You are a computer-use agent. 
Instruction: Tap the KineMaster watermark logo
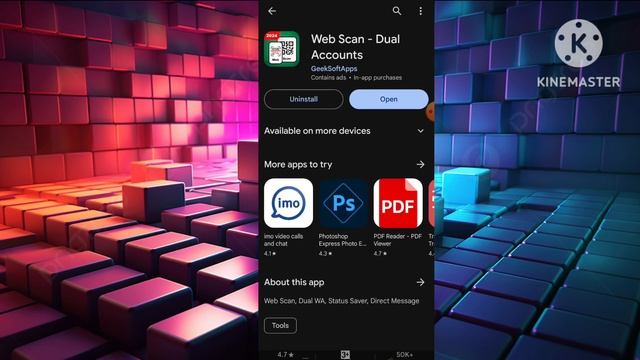point(578,54)
